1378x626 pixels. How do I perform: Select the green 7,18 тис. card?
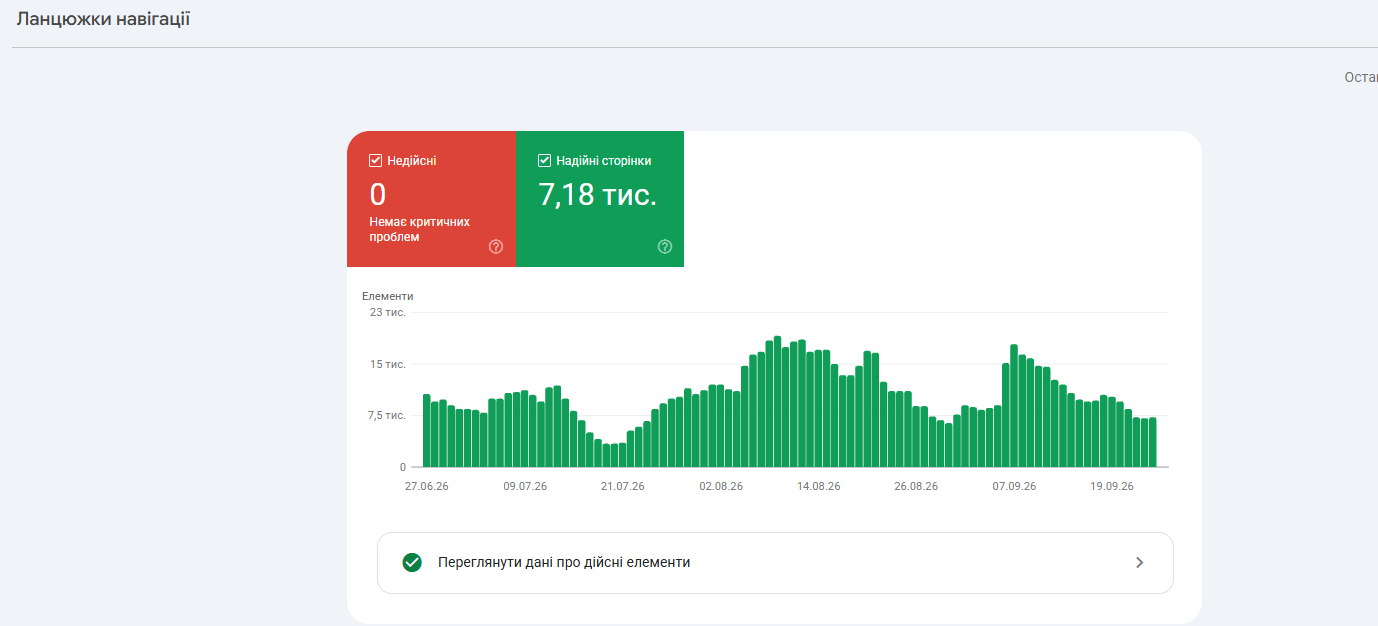[600, 199]
